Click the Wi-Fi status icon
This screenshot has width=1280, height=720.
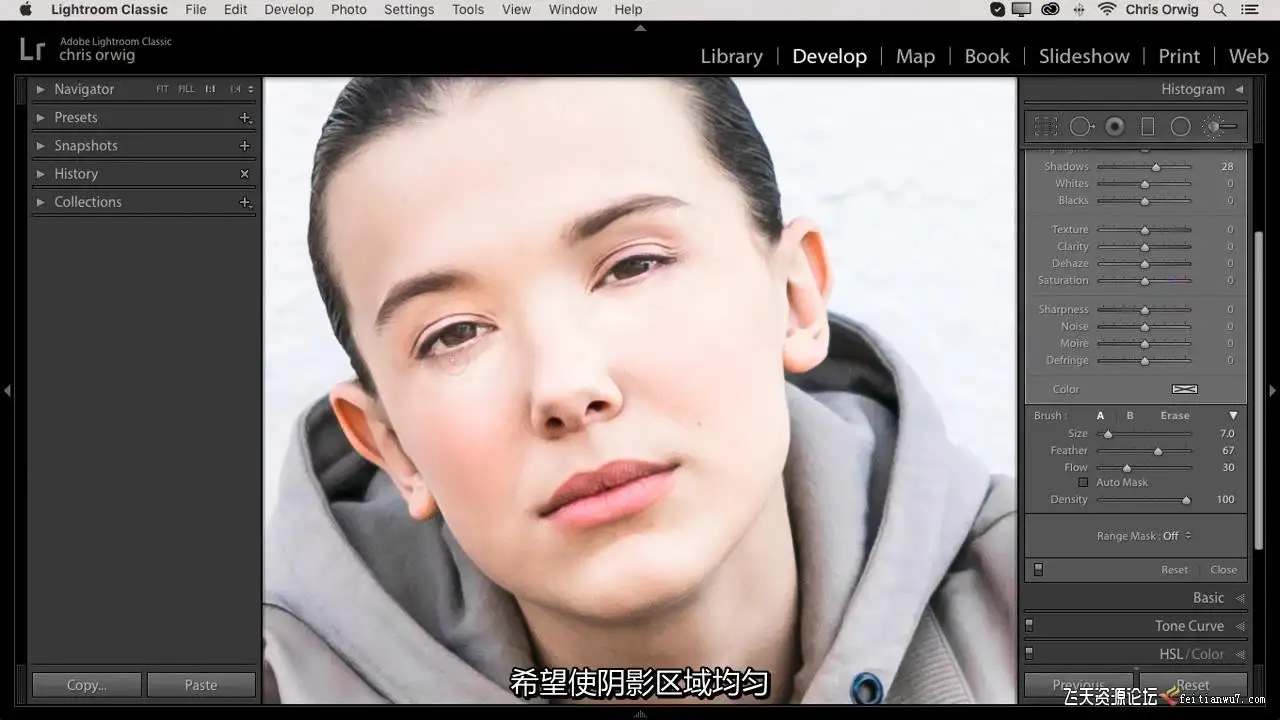[x=1107, y=10]
